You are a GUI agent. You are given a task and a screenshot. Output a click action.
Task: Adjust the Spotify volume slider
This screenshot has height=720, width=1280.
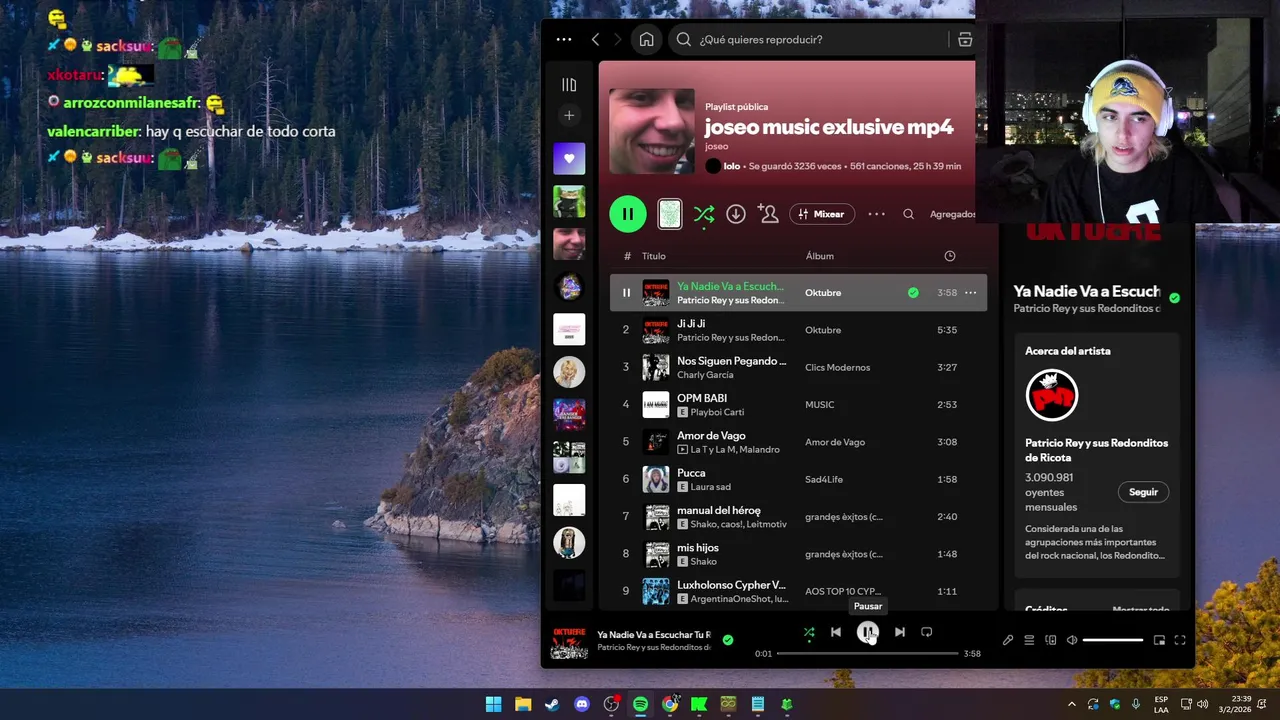coord(1112,640)
